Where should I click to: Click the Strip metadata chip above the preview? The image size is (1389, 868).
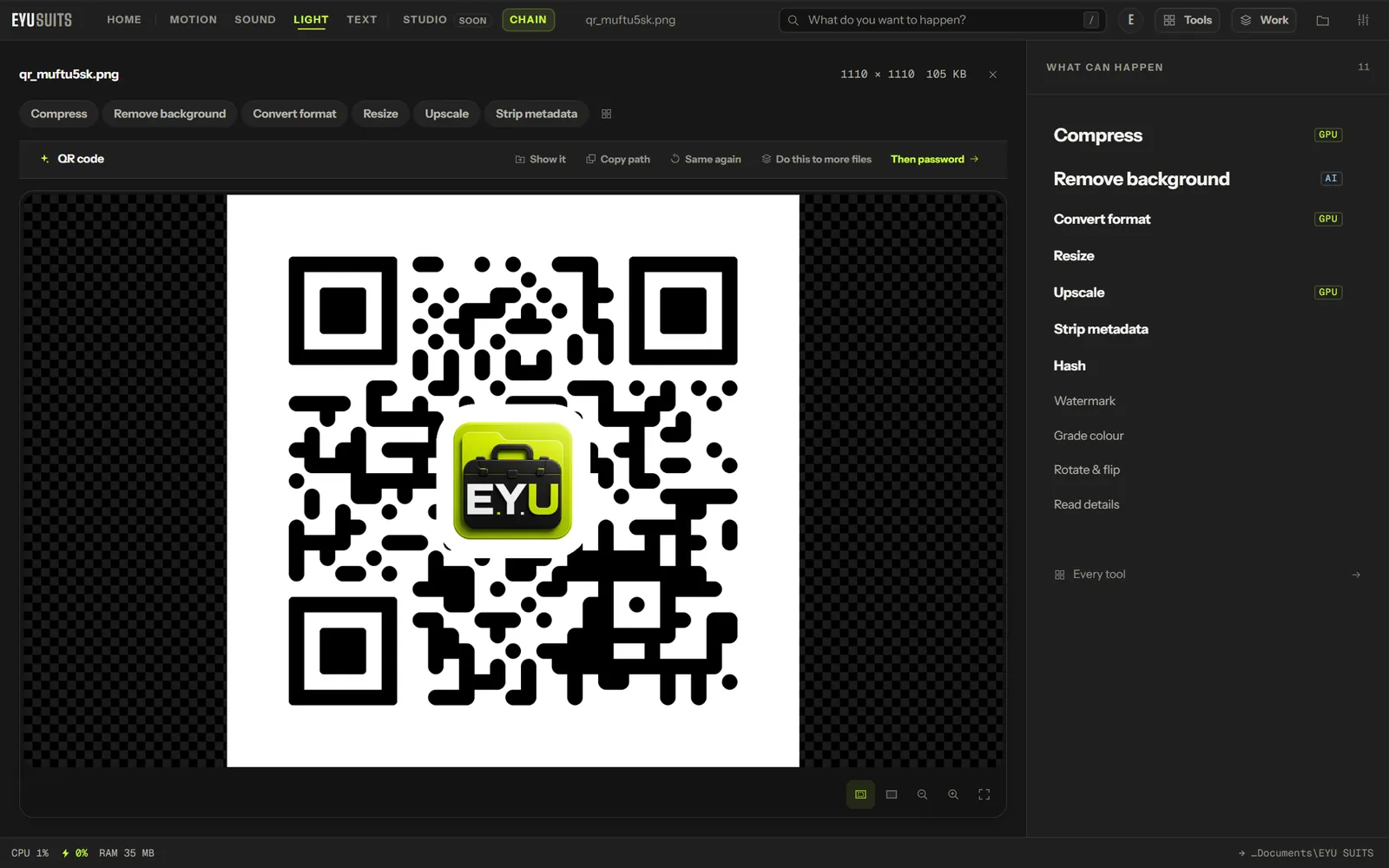tap(537, 114)
